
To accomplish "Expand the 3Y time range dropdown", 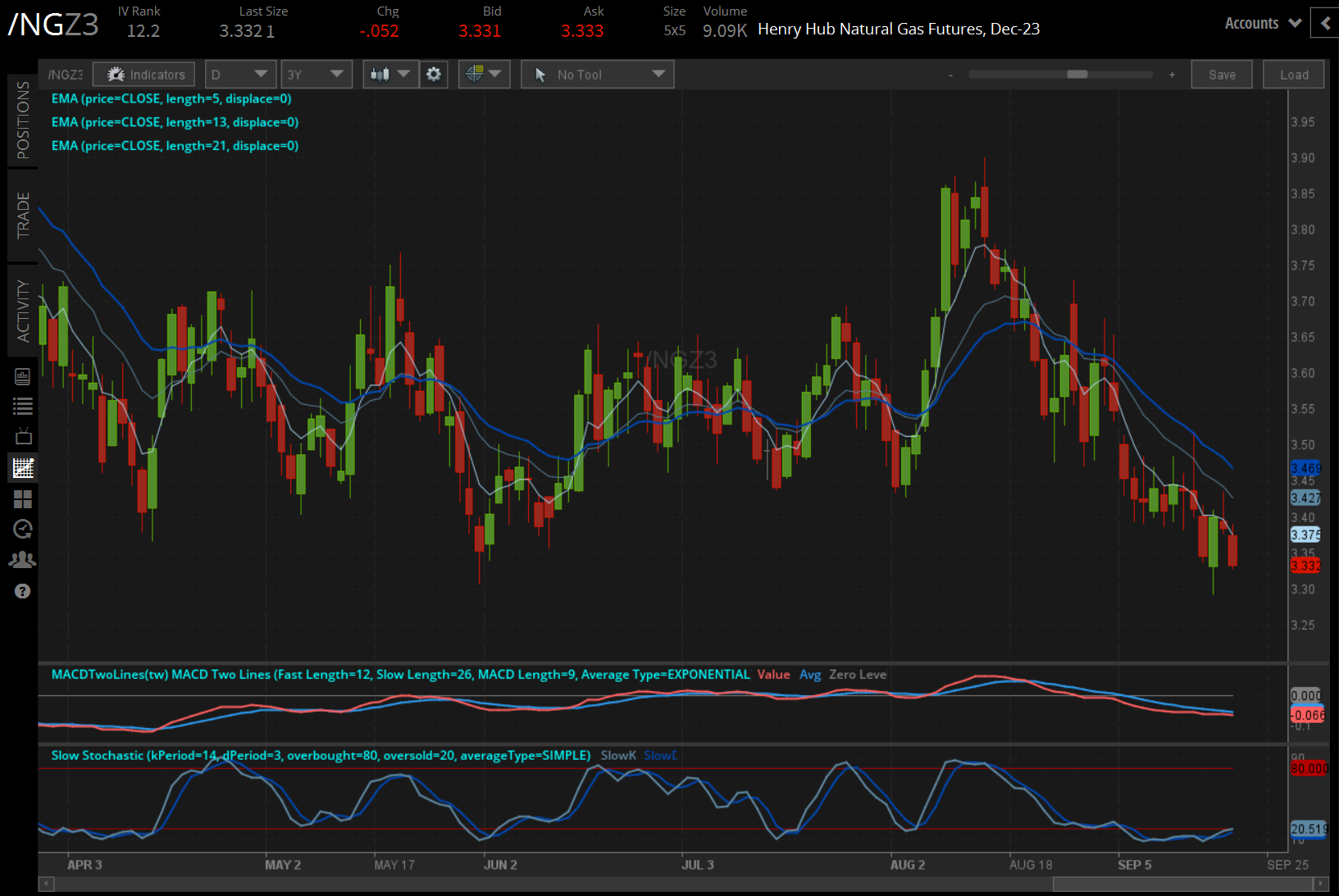I will tap(316, 75).
